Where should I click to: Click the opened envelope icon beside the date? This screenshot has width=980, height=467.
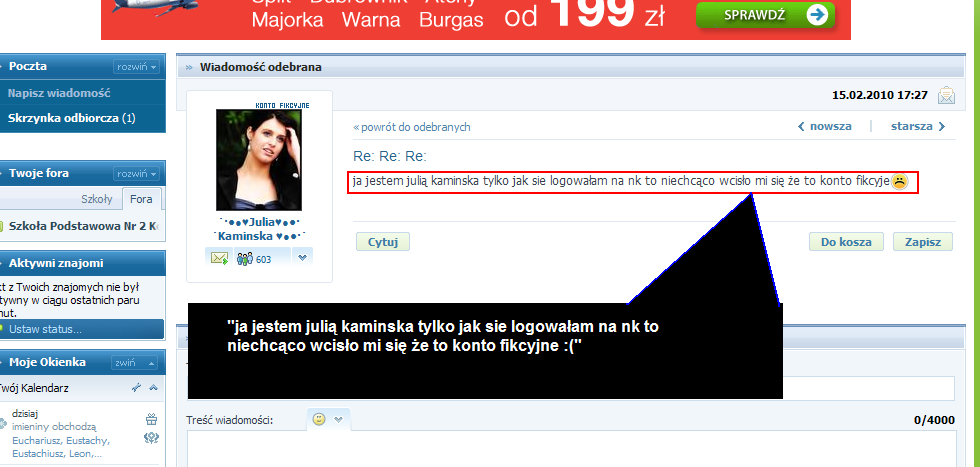coord(946,95)
